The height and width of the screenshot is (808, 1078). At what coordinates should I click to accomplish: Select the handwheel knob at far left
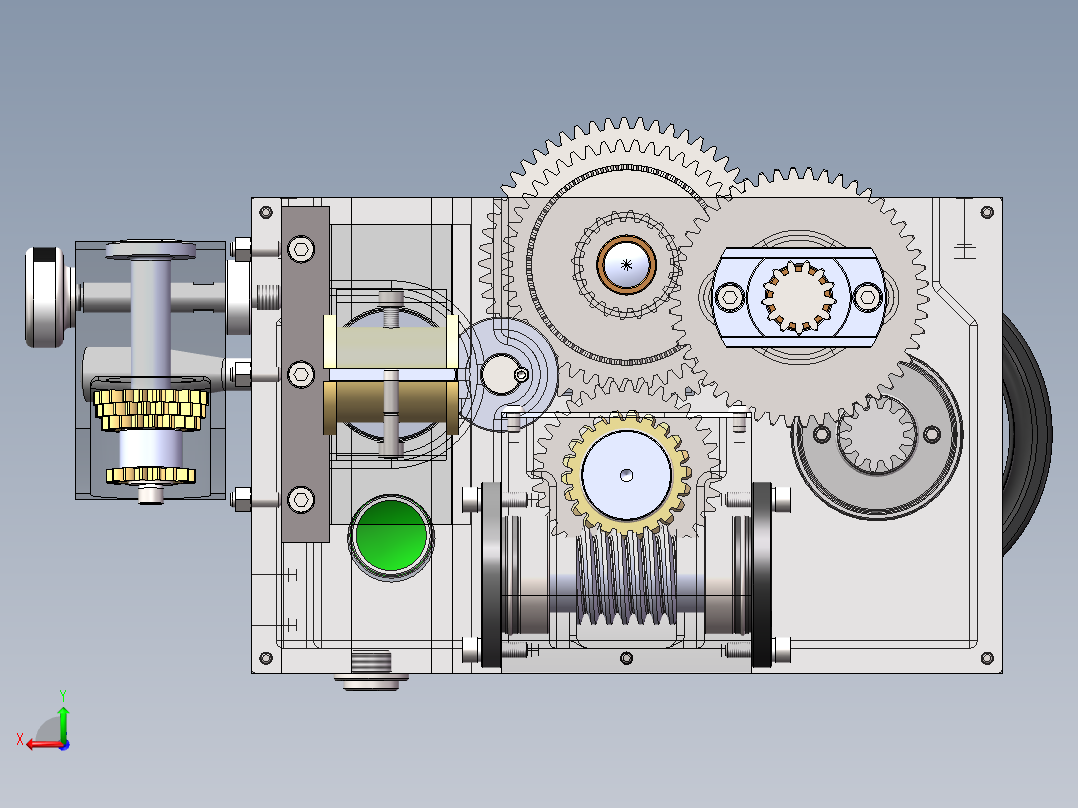click(x=47, y=297)
